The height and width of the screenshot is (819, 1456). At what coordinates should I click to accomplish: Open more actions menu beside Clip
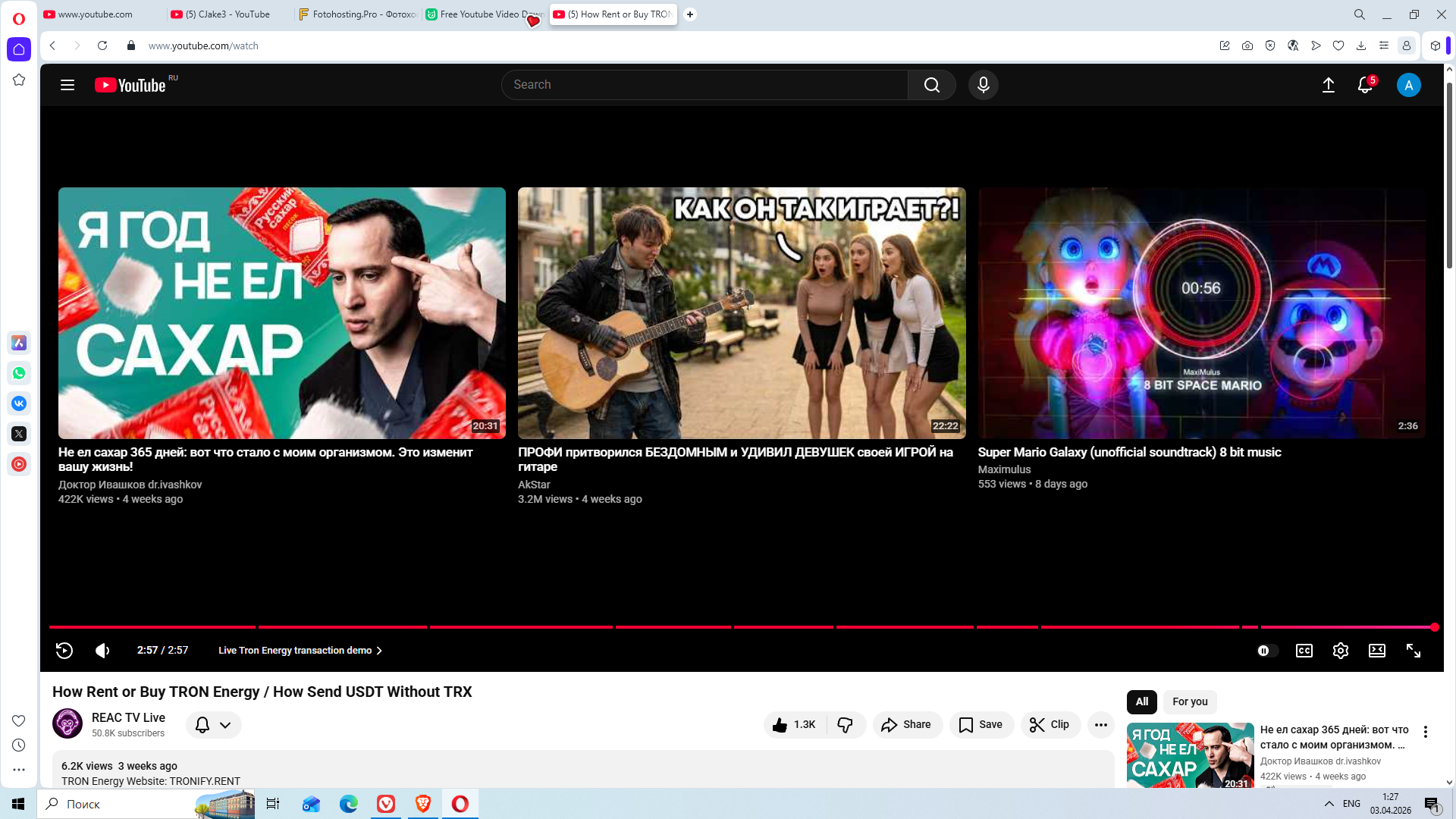pos(1100,725)
